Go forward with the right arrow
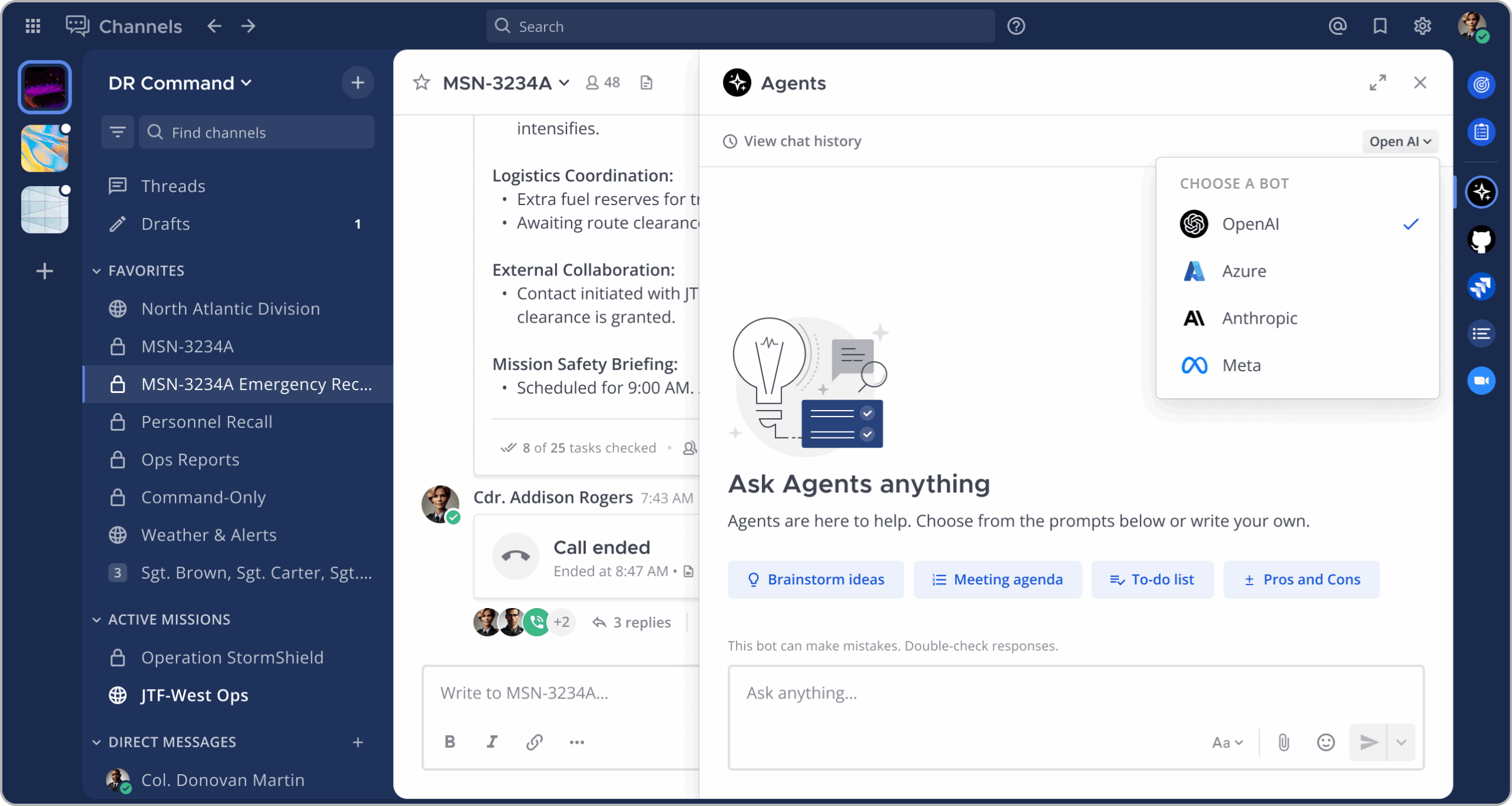Image resolution: width=1512 pixels, height=806 pixels. coord(249,26)
